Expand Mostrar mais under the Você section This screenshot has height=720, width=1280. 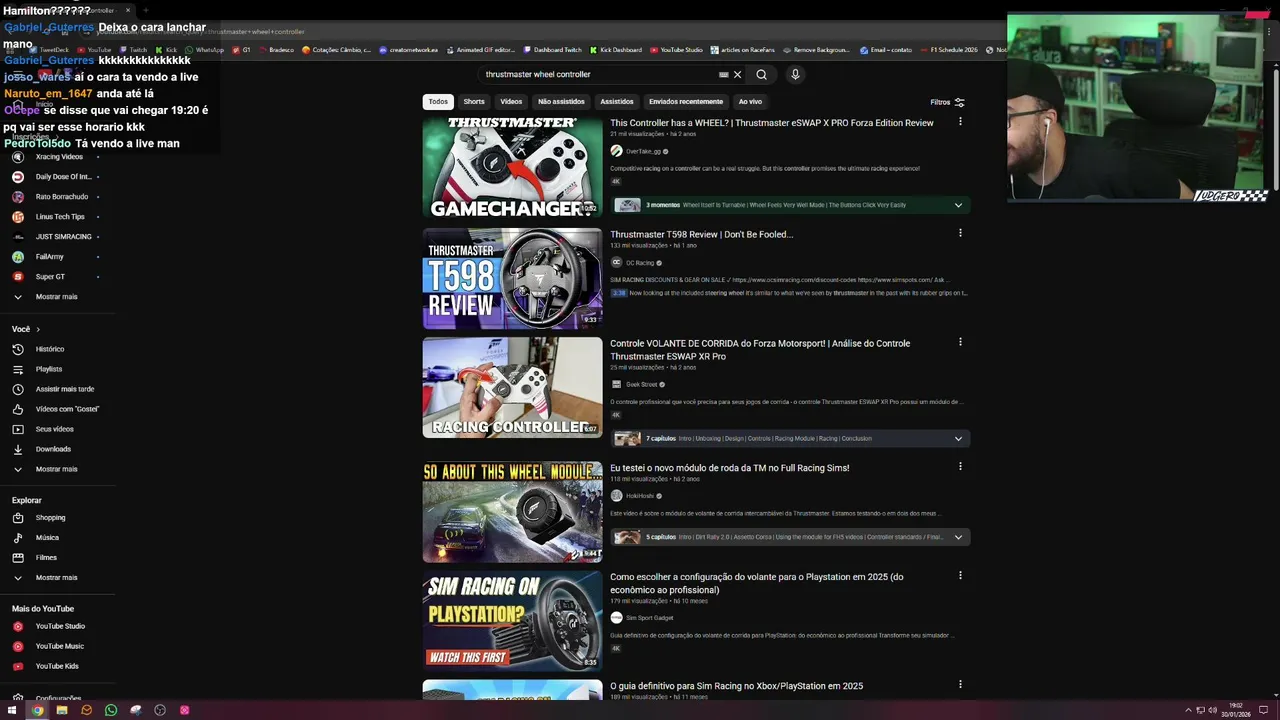point(56,469)
